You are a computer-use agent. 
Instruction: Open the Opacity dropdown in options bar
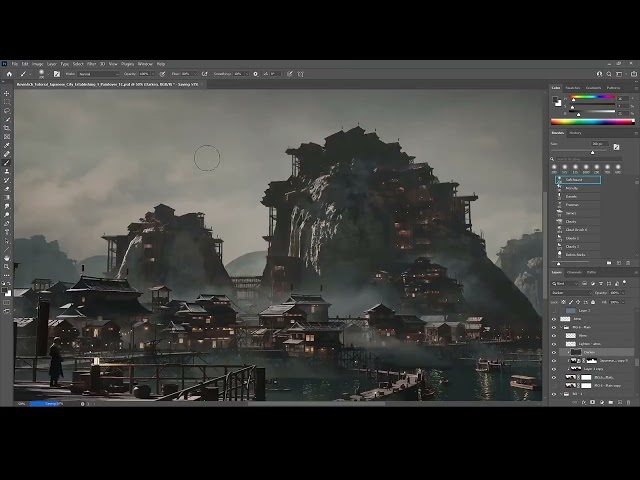(x=153, y=74)
